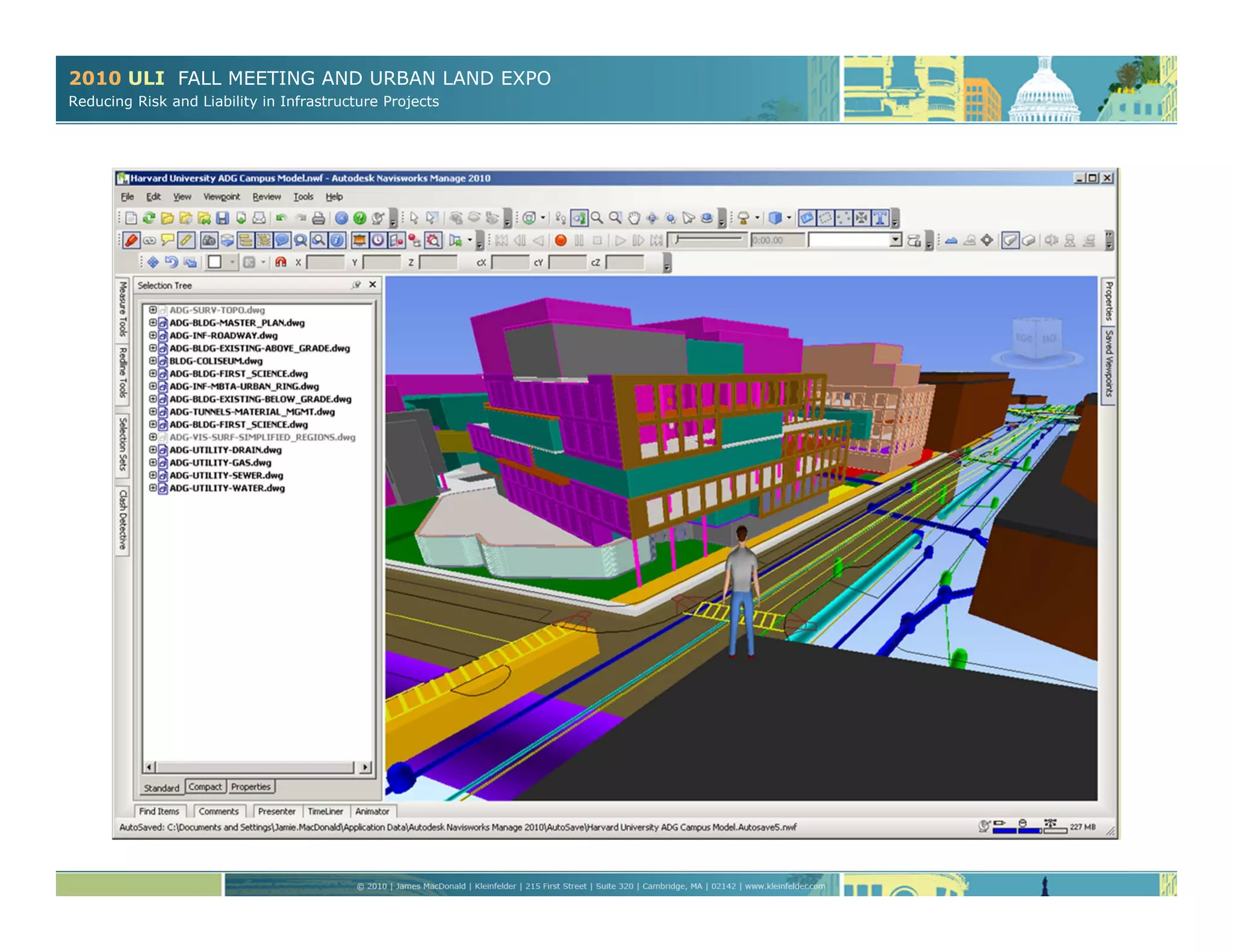Click the red redline marker icon
The width and height of the screenshot is (1233, 952).
(131, 241)
